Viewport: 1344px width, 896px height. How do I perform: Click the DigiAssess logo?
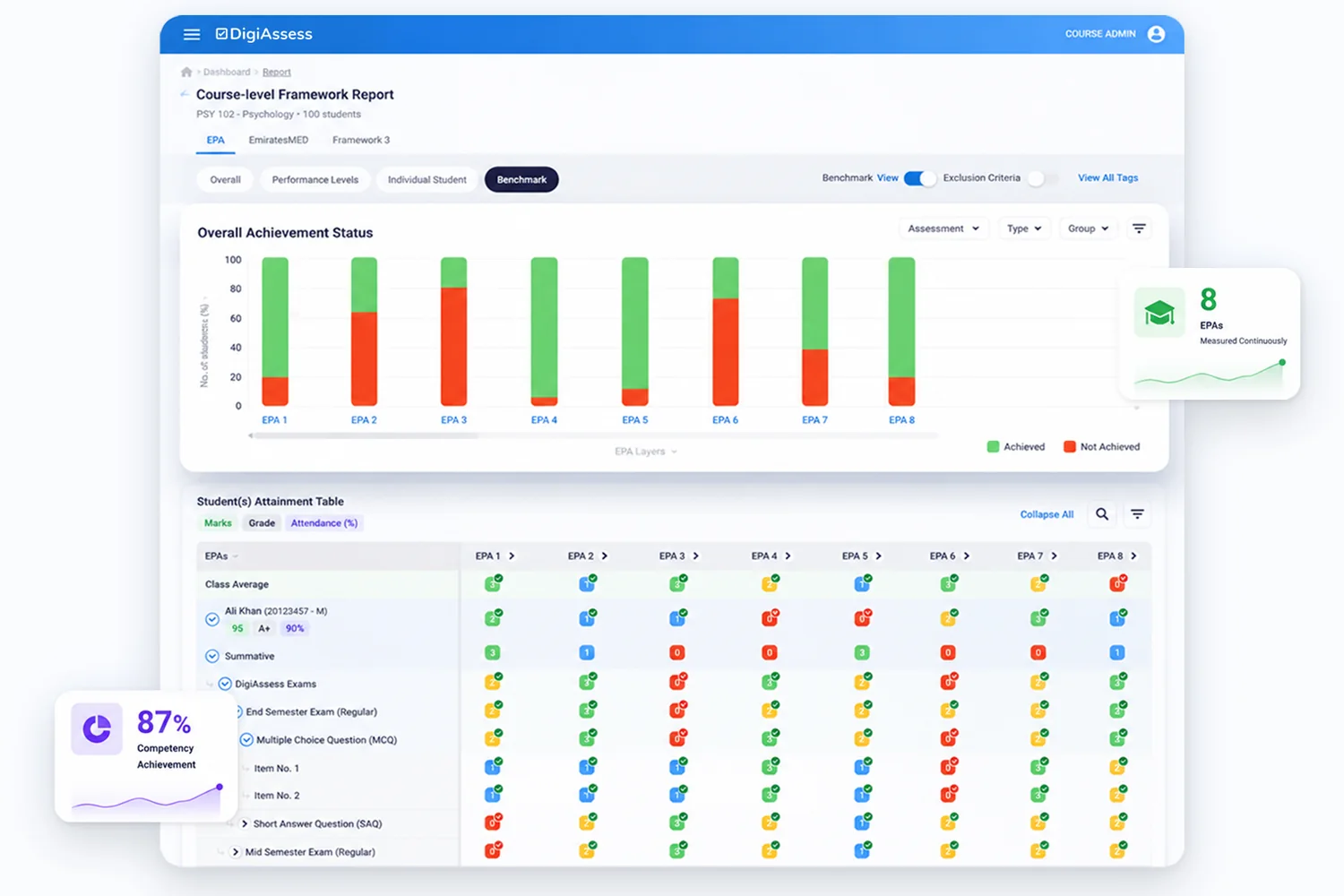pos(263,34)
